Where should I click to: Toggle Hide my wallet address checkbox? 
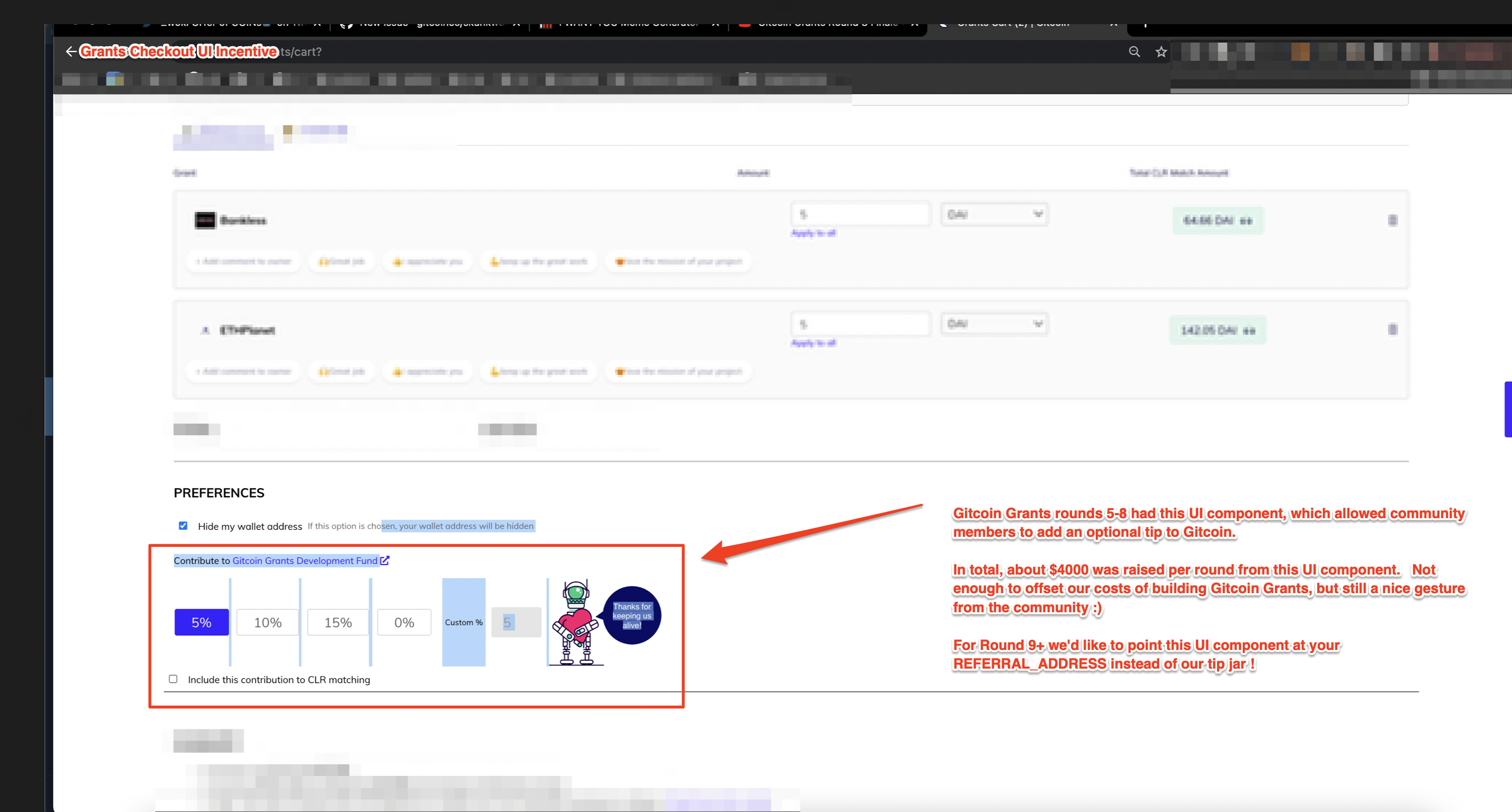(x=183, y=526)
